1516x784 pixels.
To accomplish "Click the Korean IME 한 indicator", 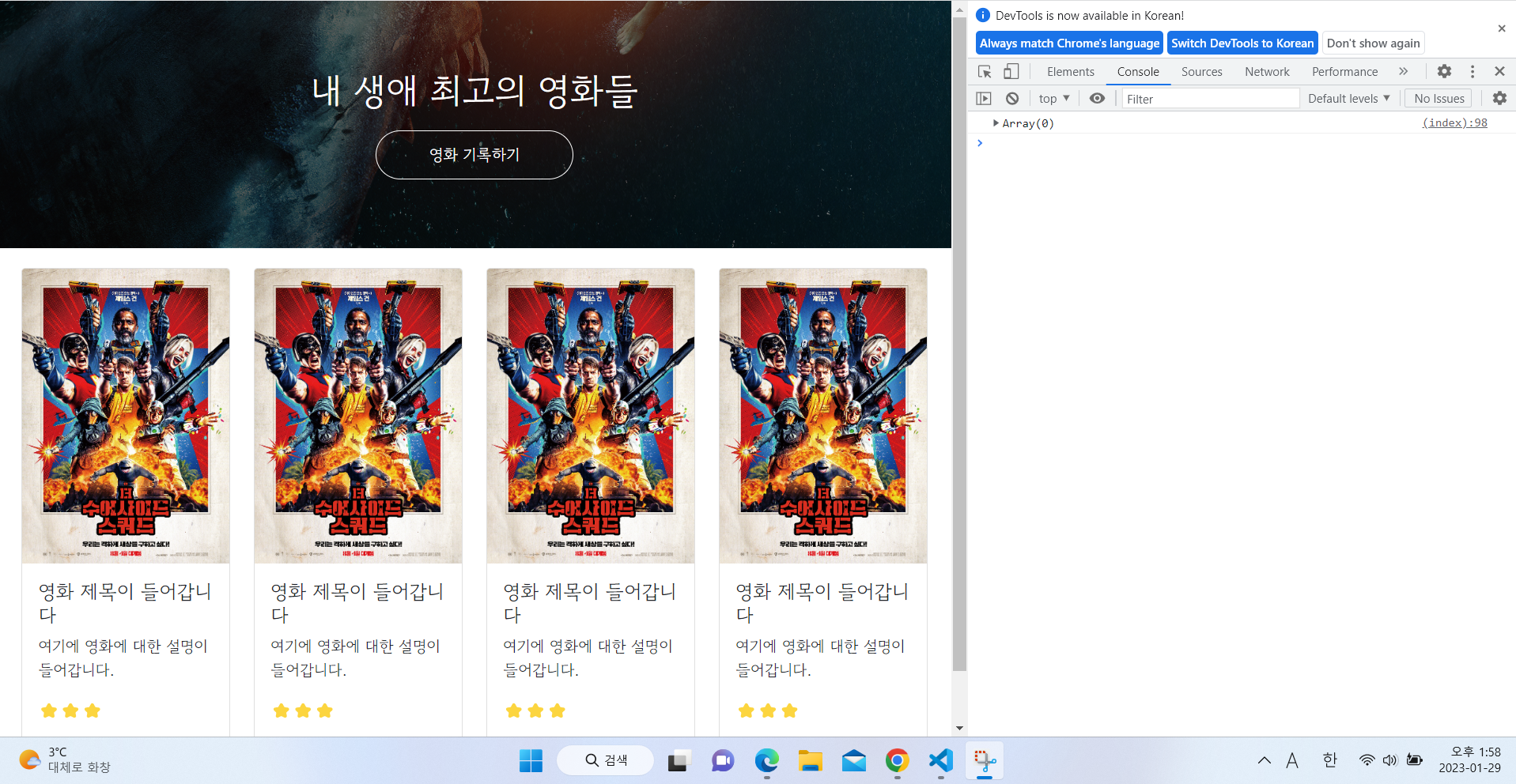I will pyautogui.click(x=1329, y=760).
